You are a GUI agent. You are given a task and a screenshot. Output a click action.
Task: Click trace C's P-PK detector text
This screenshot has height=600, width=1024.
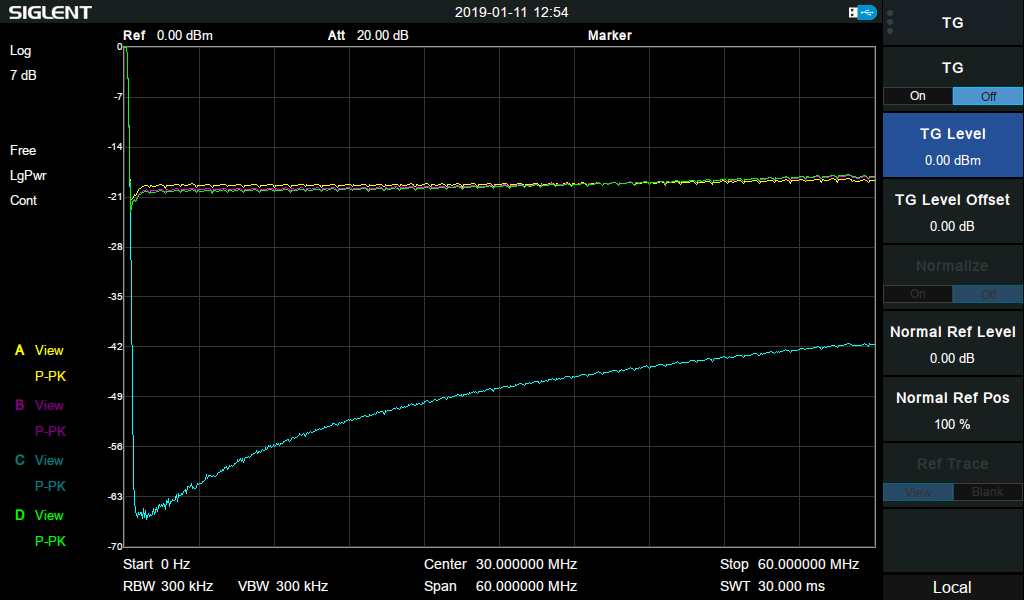click(50, 486)
